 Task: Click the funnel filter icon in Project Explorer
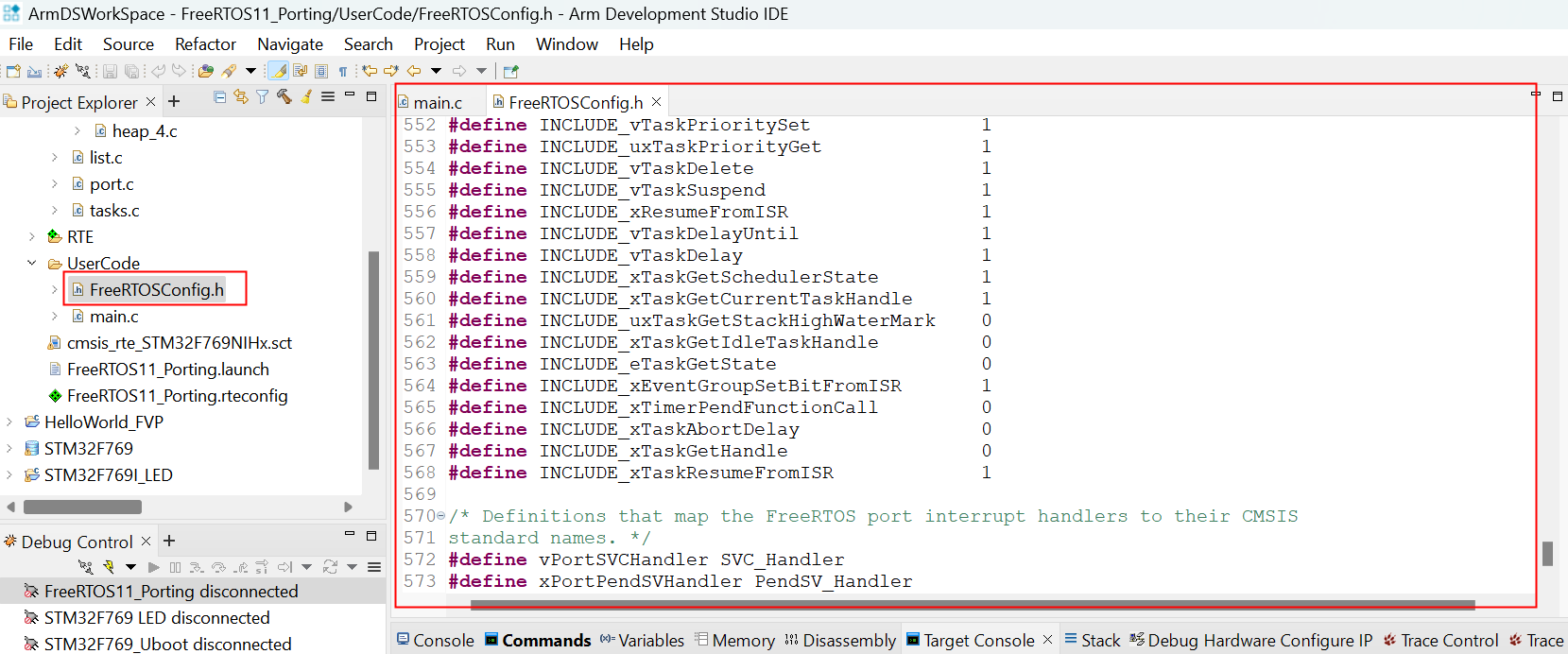pos(262,97)
